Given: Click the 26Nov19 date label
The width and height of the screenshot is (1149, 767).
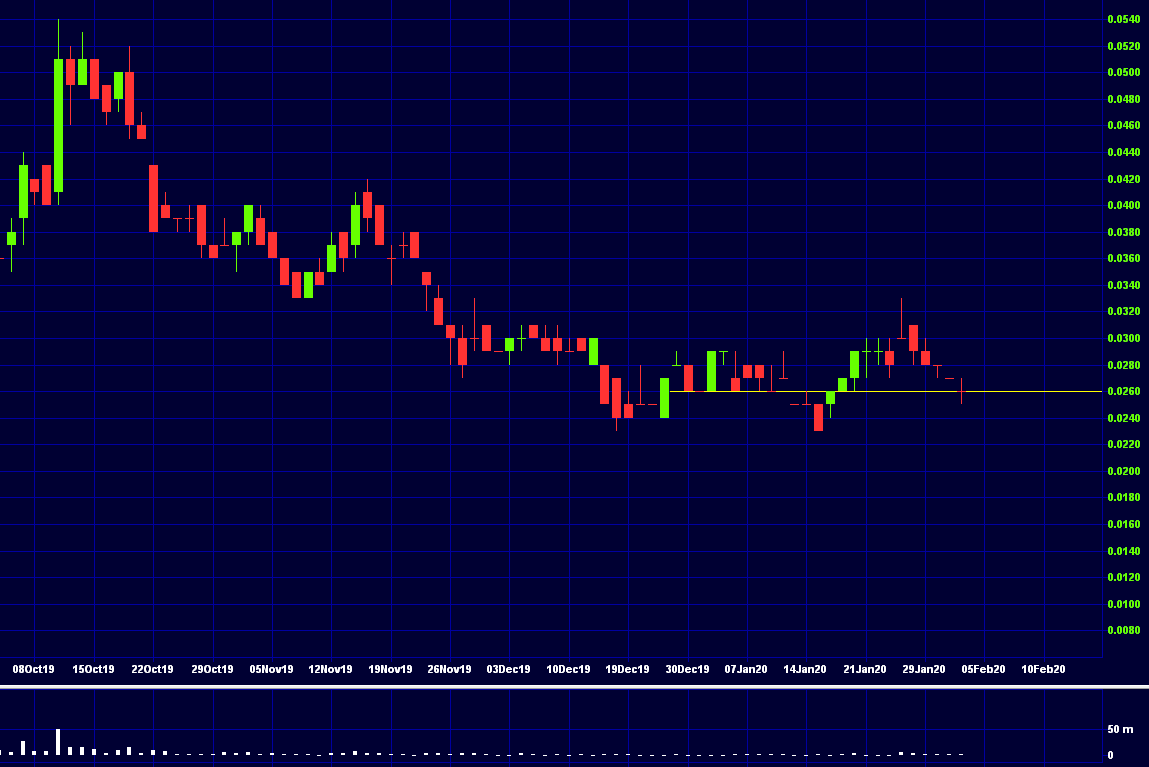Looking at the screenshot, I should point(449,670).
